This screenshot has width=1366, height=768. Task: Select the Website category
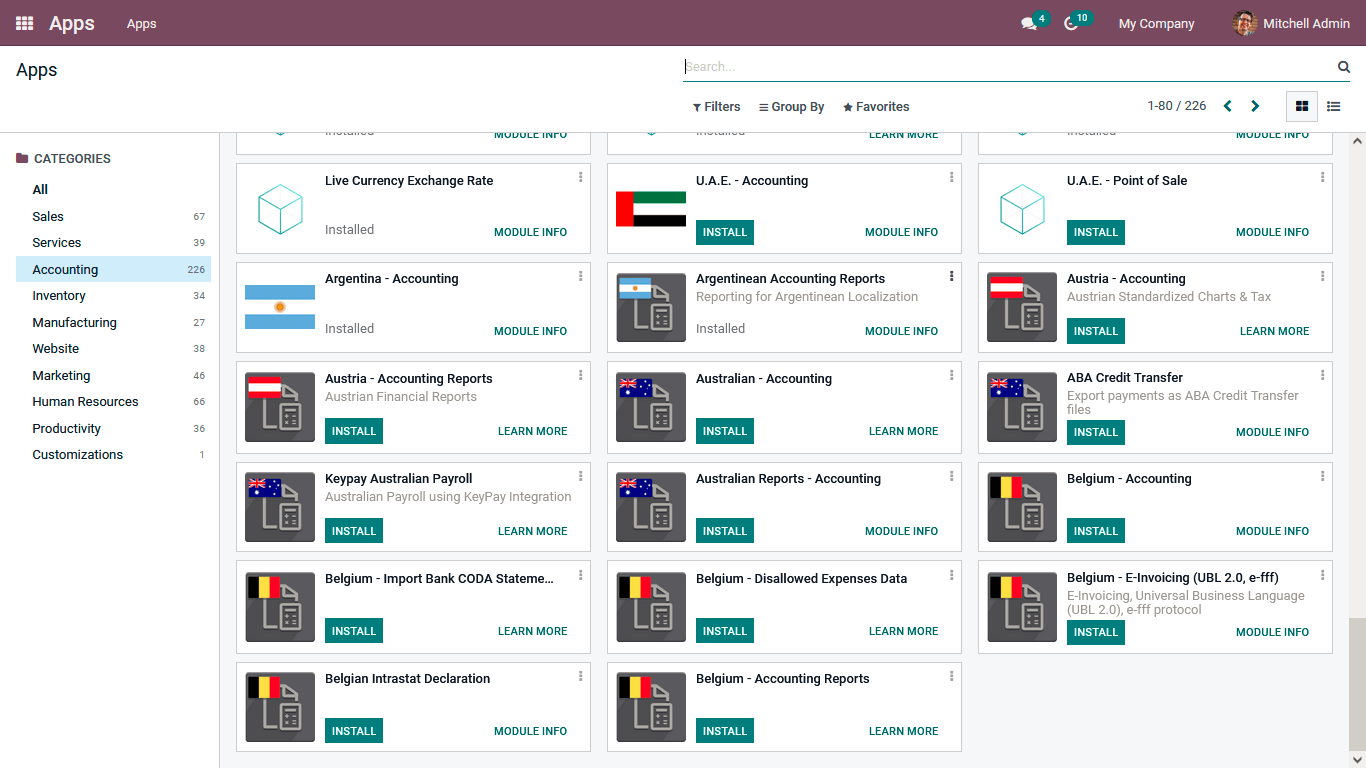[113, 348]
